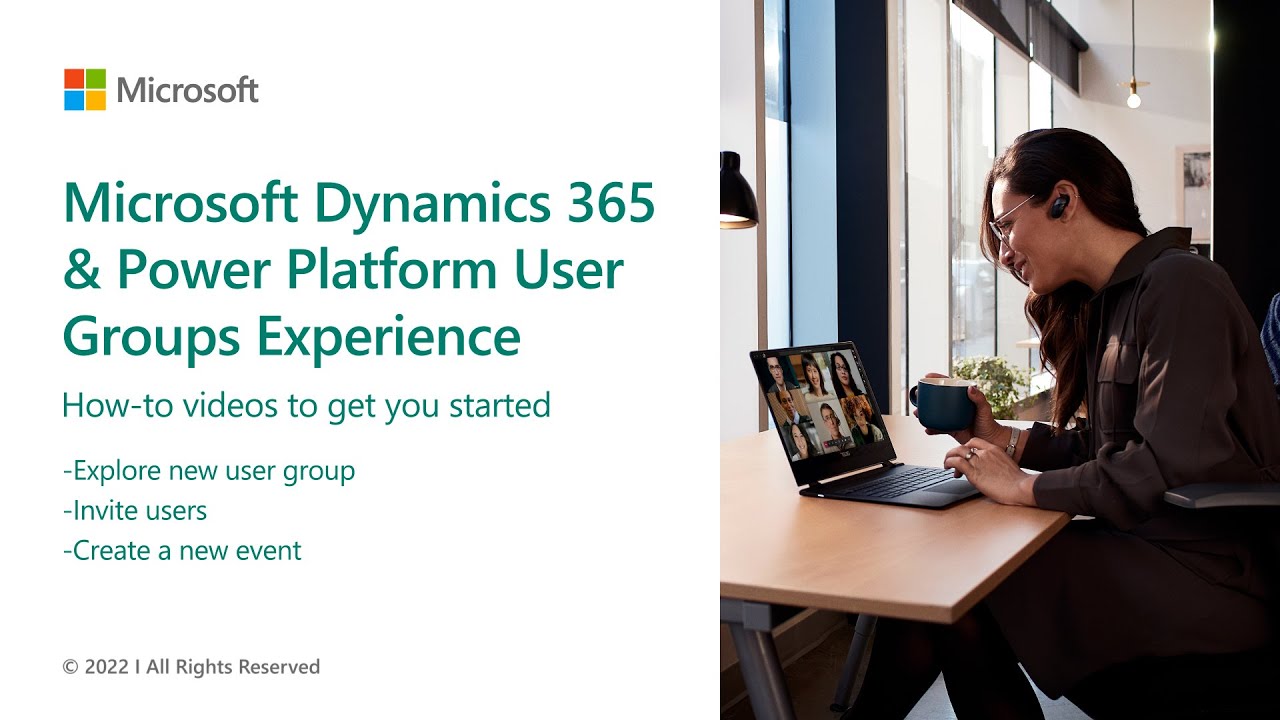
Task: Click the "Microsoft Dynamics 365" title line
Action: click(x=359, y=204)
